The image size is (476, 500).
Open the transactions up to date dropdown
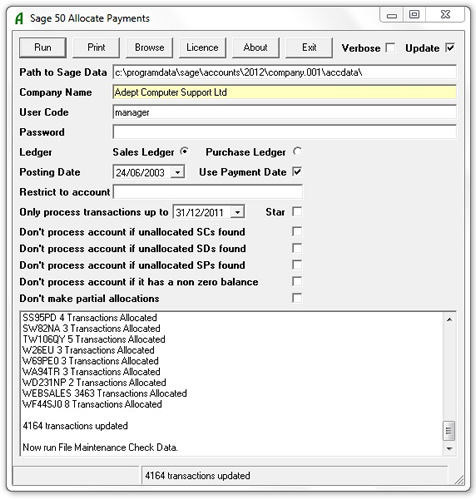tap(237, 212)
